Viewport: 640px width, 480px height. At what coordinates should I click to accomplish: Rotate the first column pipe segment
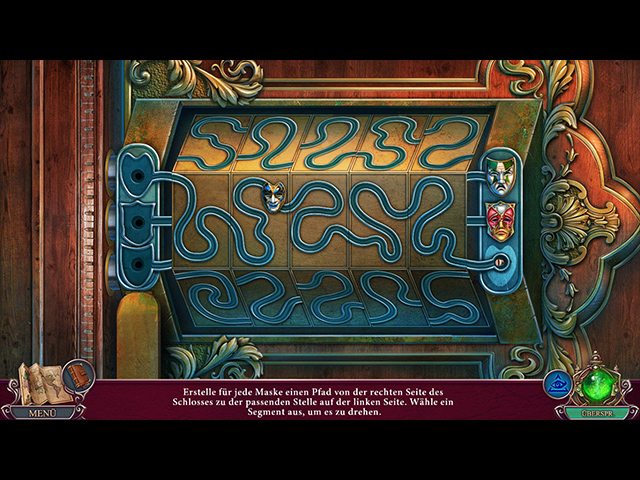(202, 221)
